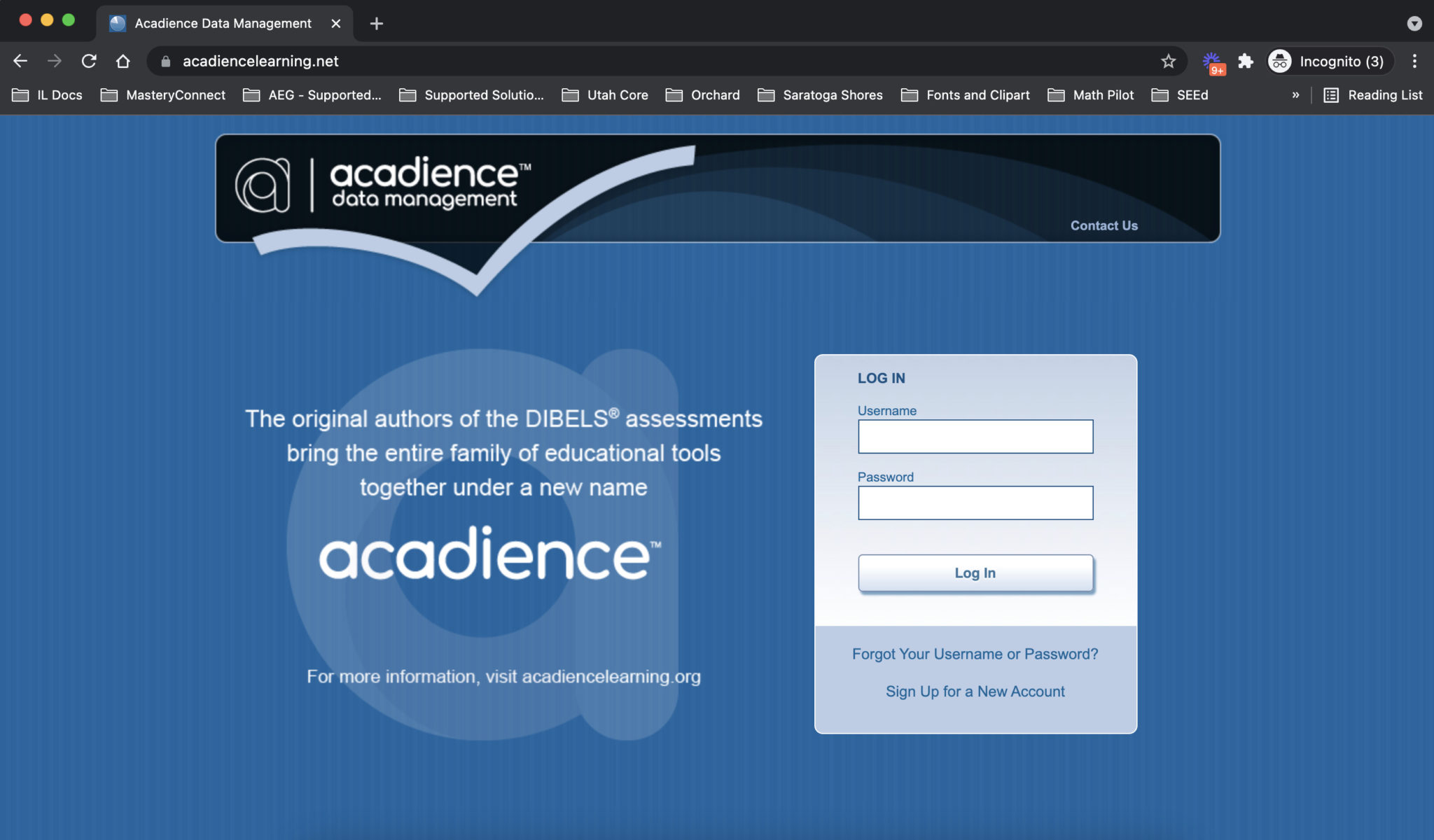Image resolution: width=1434 pixels, height=840 pixels.
Task: Open Chrome three-dot menu
Action: (1414, 61)
